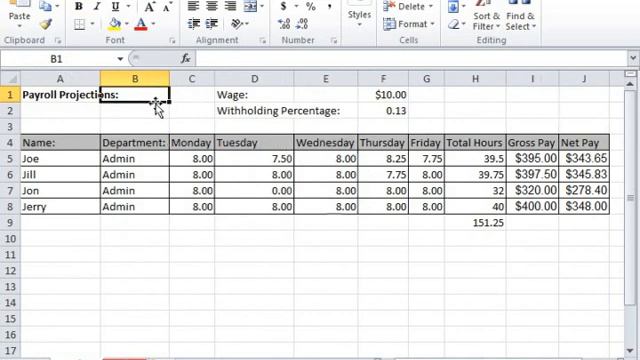Click the Fill down icon
The width and height of the screenshot is (640, 360).
pos(453,6)
